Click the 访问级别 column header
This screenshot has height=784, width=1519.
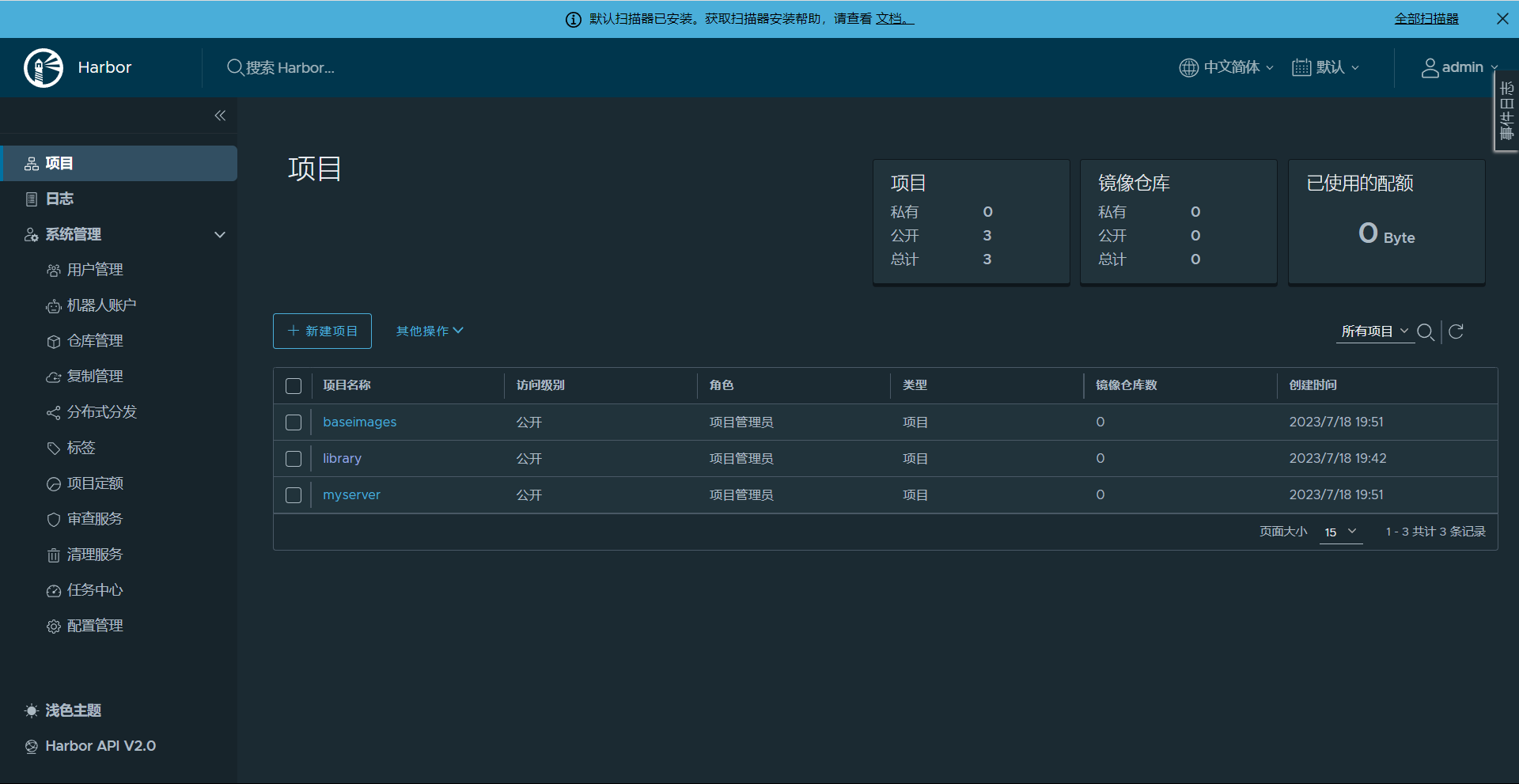pyautogui.click(x=540, y=386)
